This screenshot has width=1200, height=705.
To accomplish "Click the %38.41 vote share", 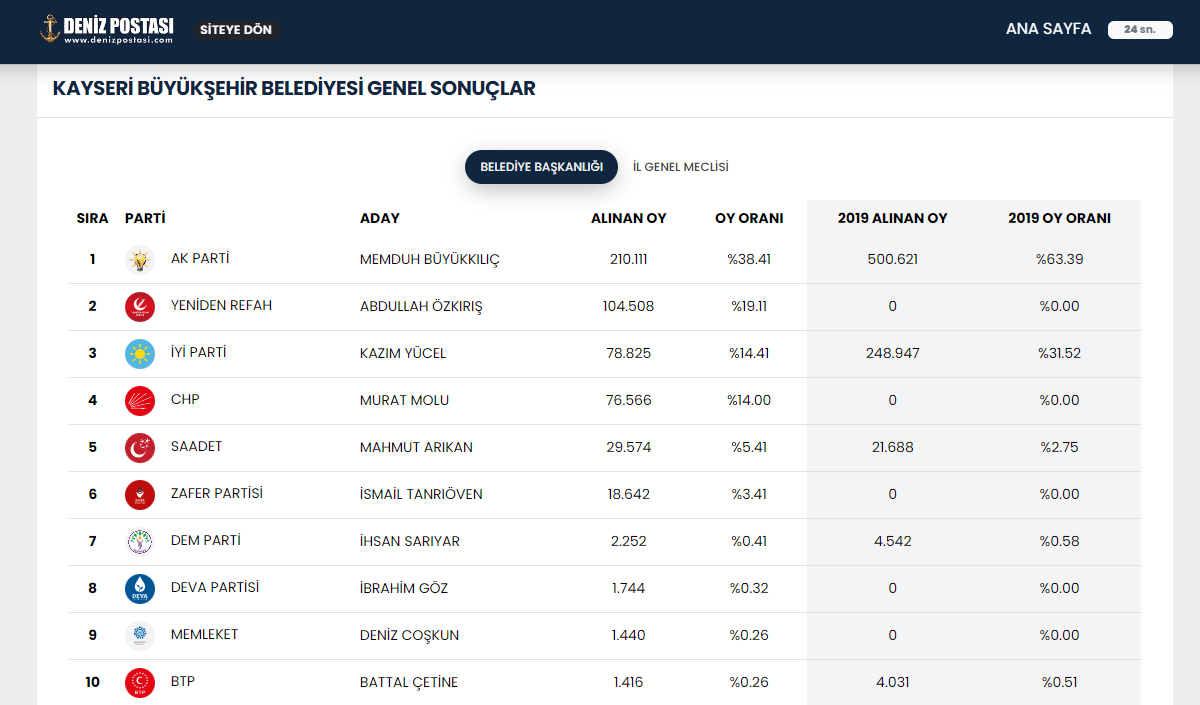I will [x=749, y=259].
